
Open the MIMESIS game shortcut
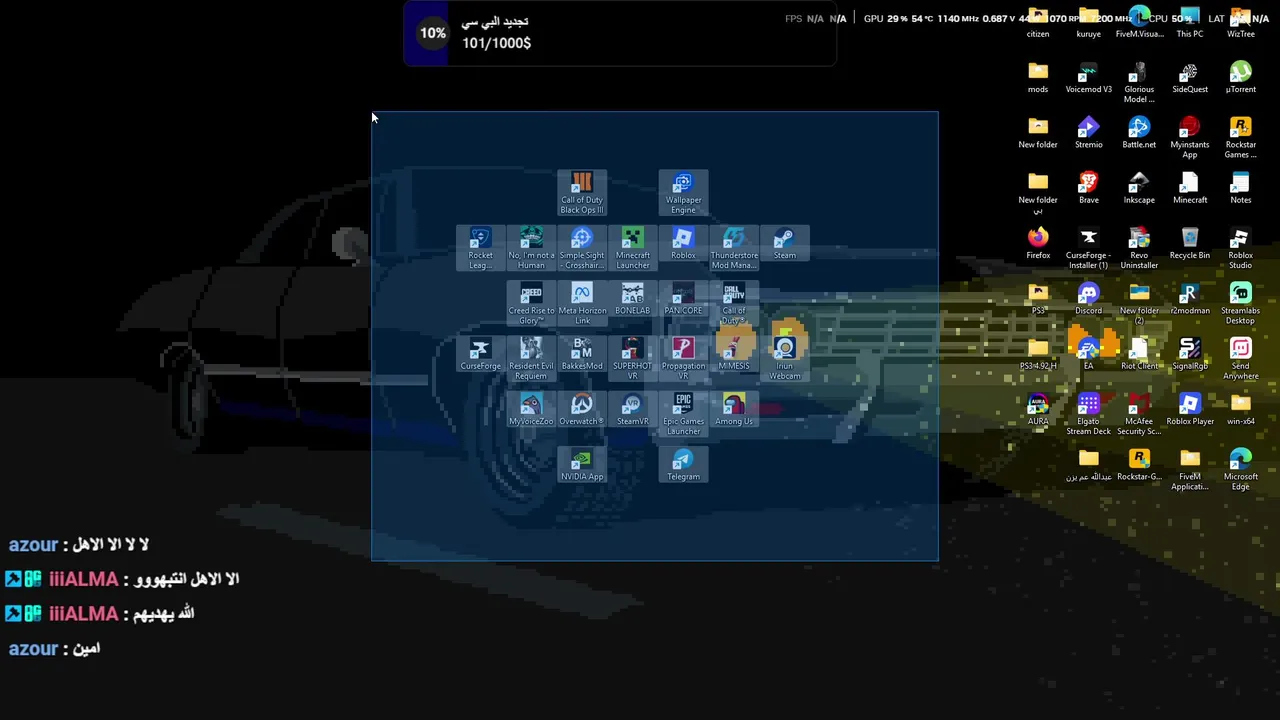(x=734, y=354)
